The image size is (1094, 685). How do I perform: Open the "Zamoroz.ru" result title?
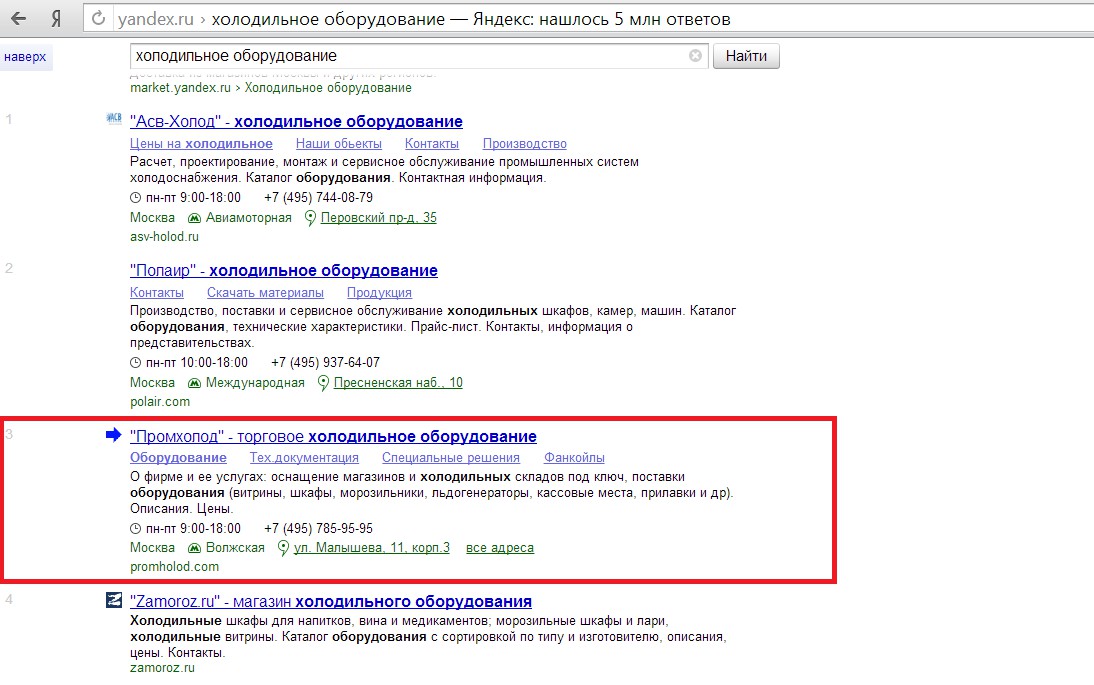[x=331, y=601]
